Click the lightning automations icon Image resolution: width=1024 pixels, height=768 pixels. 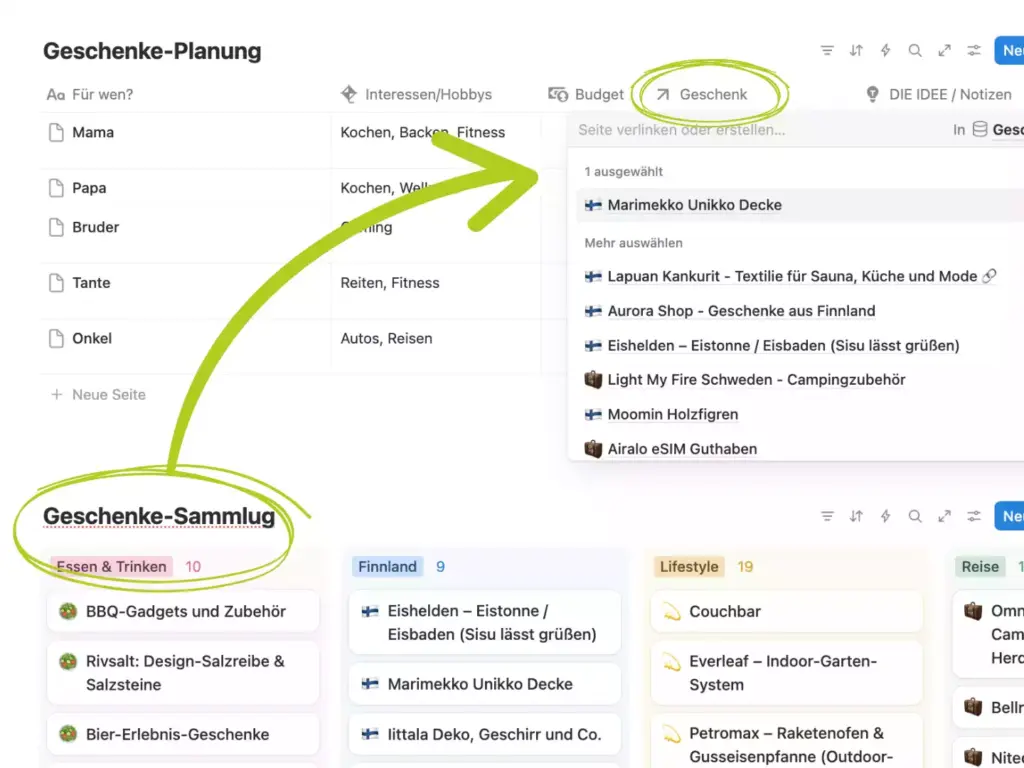885,50
